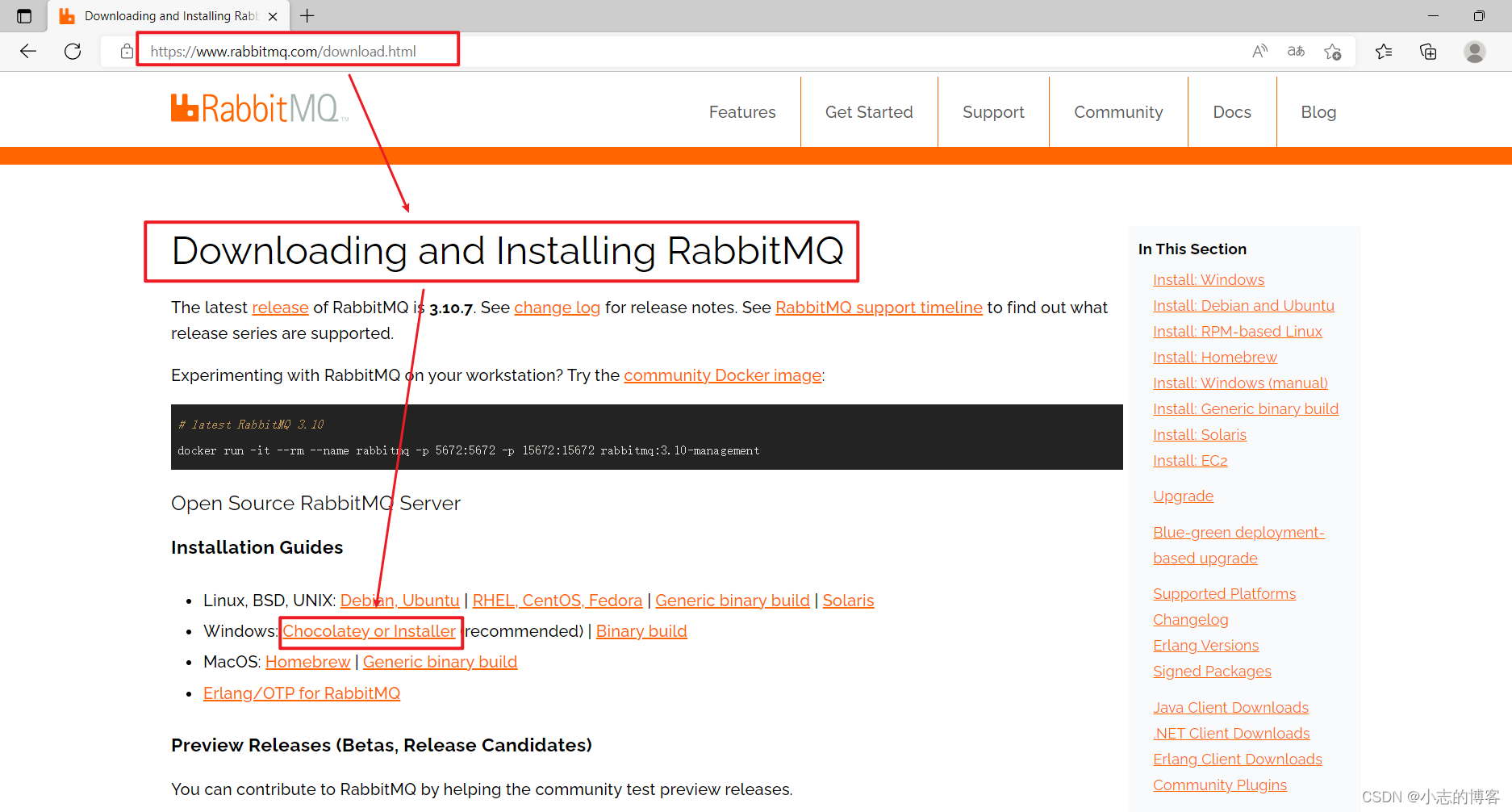View site info via the lock icon

click(127, 52)
